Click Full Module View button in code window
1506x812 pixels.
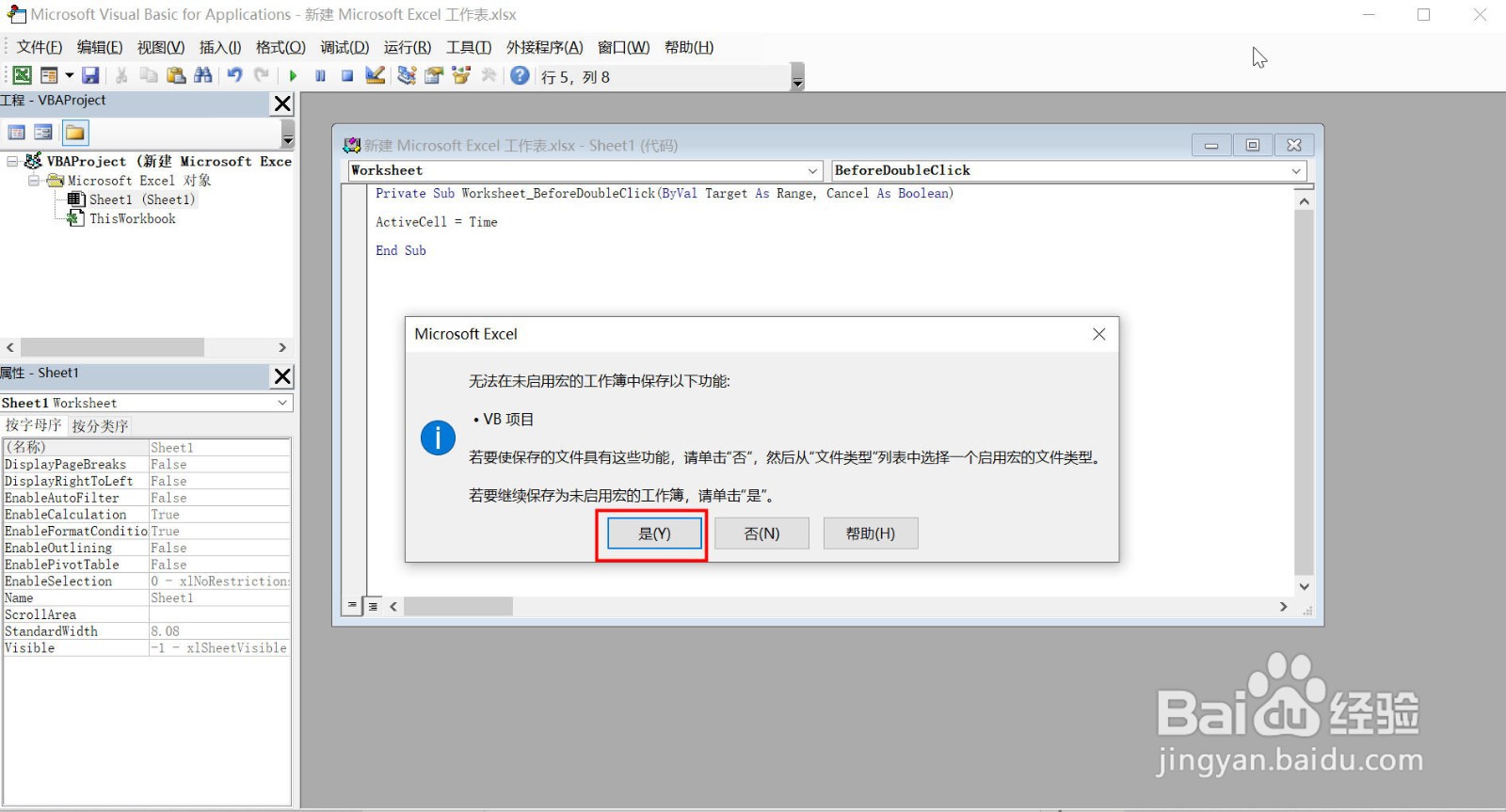(373, 606)
